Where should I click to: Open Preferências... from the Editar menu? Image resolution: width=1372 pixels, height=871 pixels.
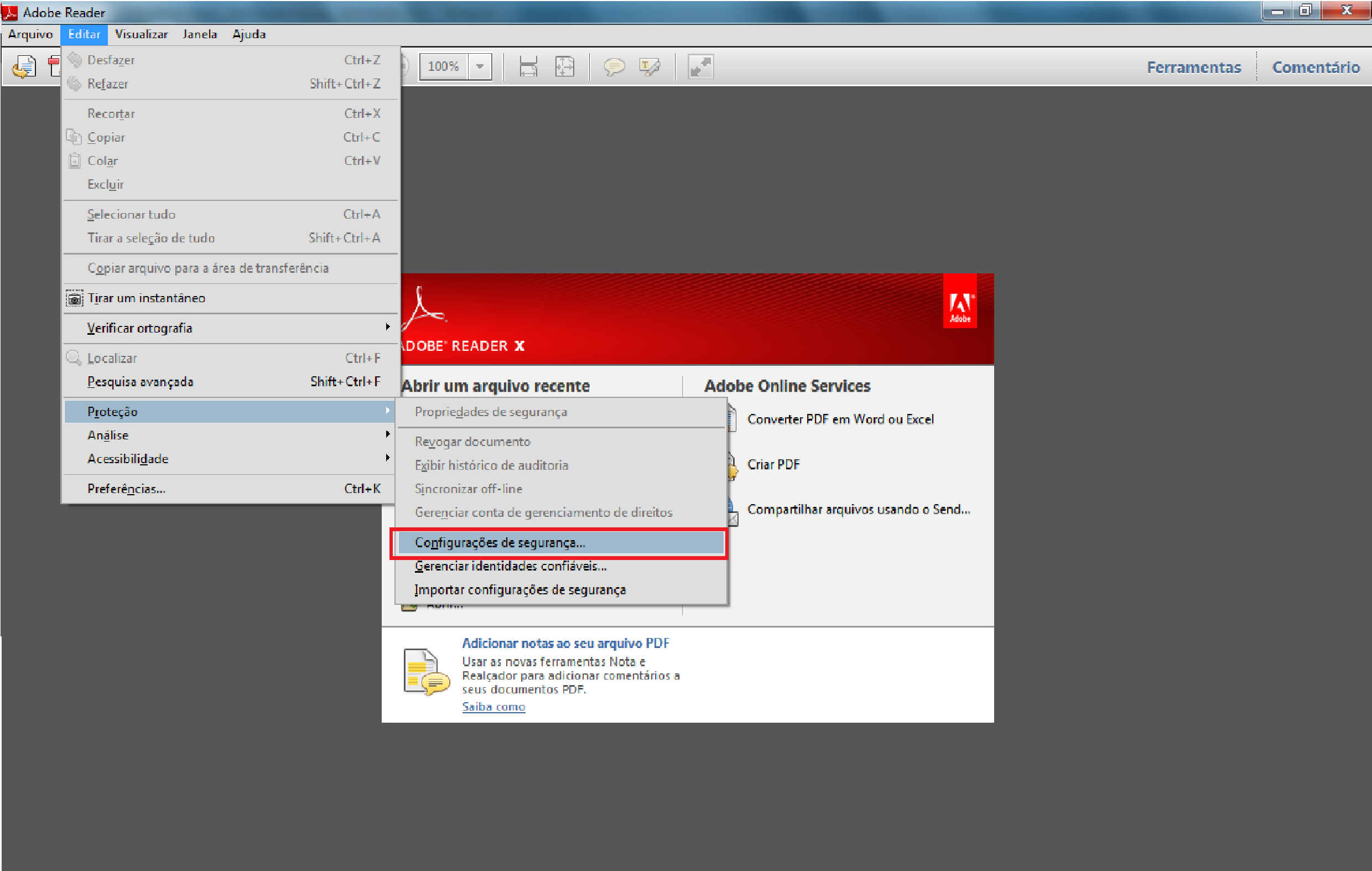click(x=231, y=489)
